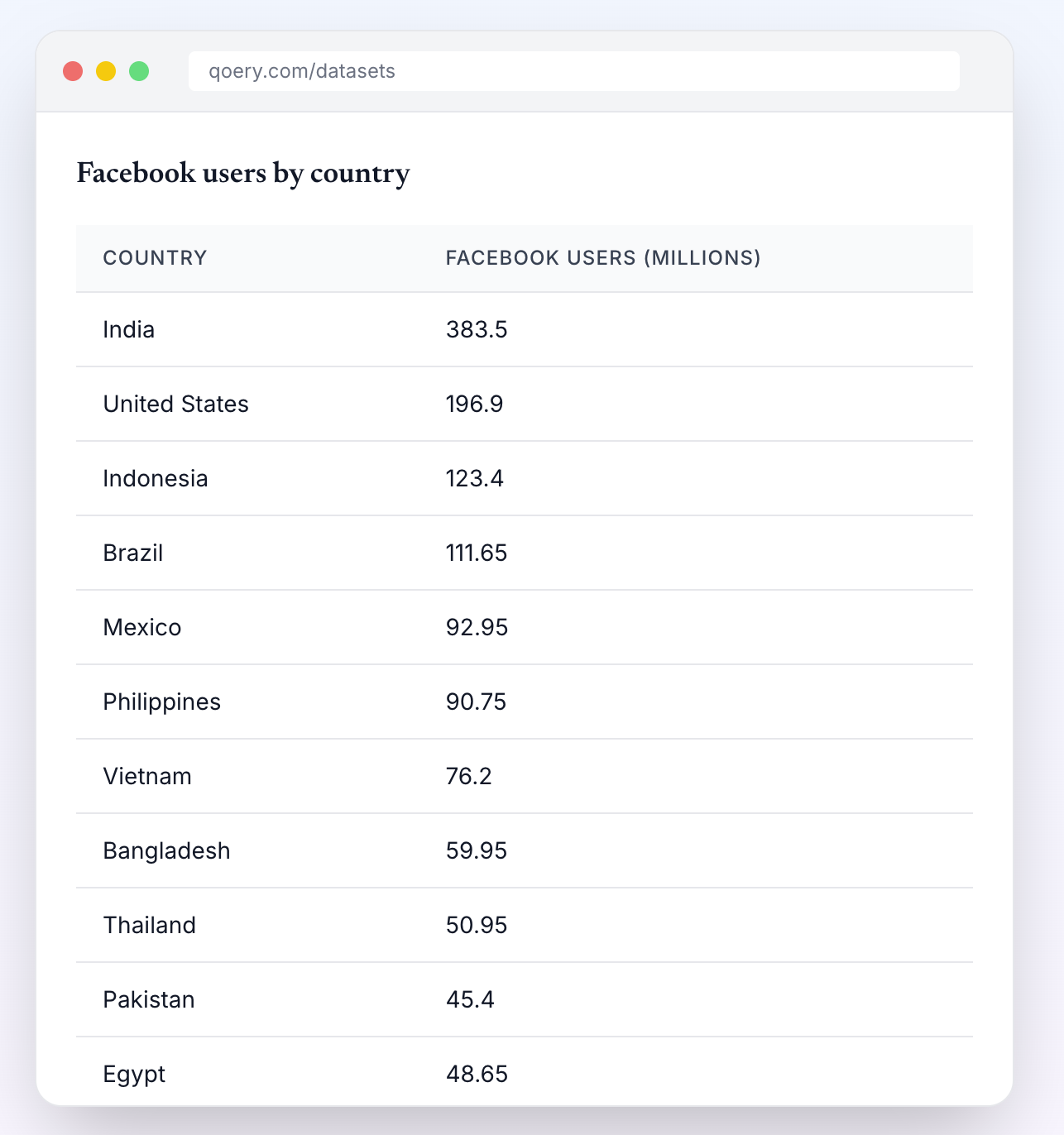This screenshot has height=1135, width=1064.
Task: Click the Facebook users by country heading
Action: click(x=243, y=174)
